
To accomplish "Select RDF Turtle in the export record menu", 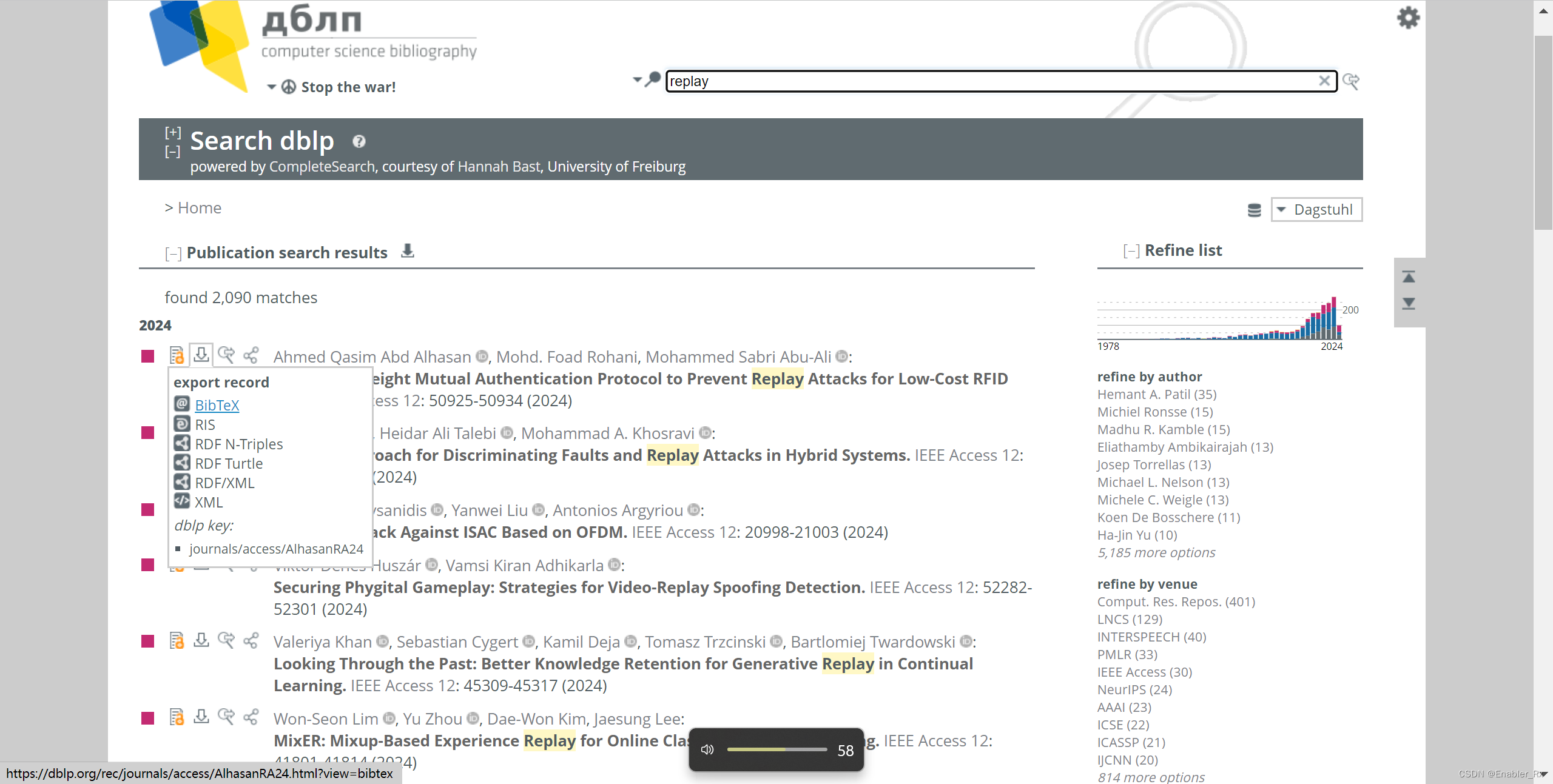I will point(229,463).
